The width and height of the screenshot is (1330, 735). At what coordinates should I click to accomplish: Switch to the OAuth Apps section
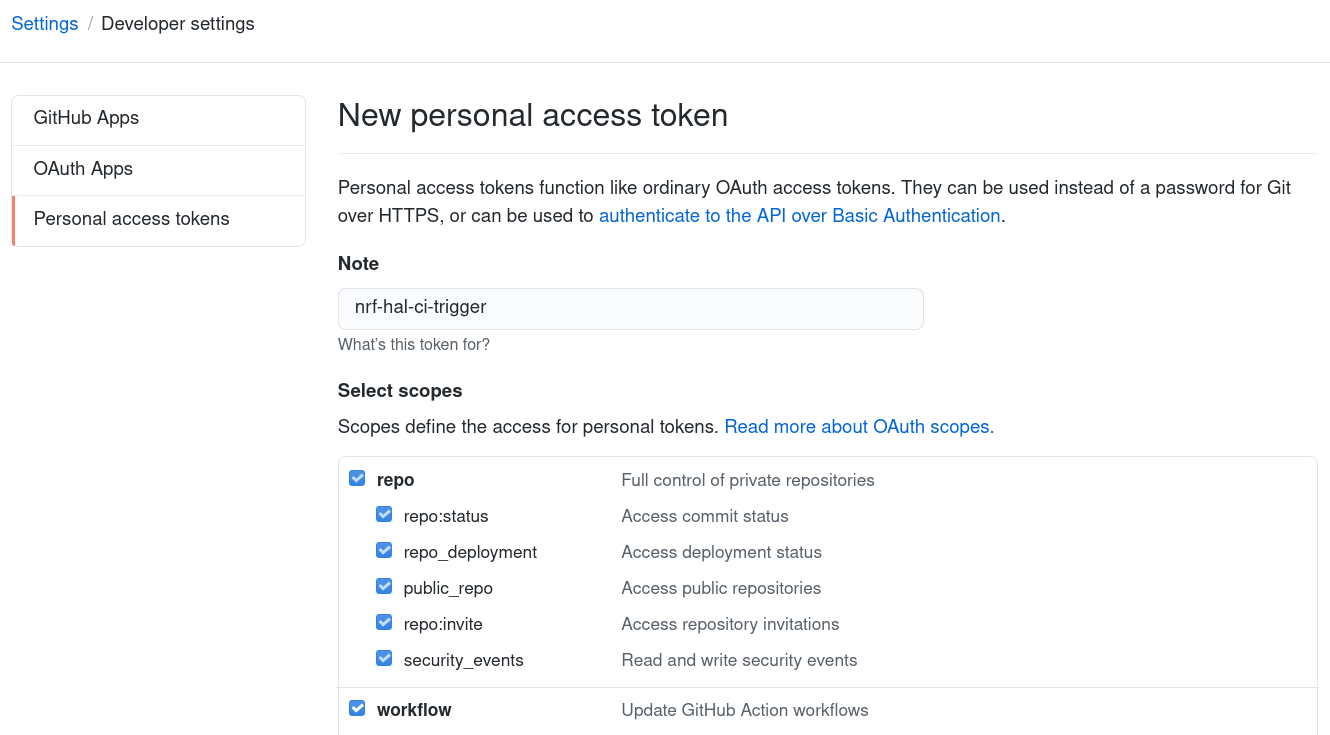click(x=83, y=168)
